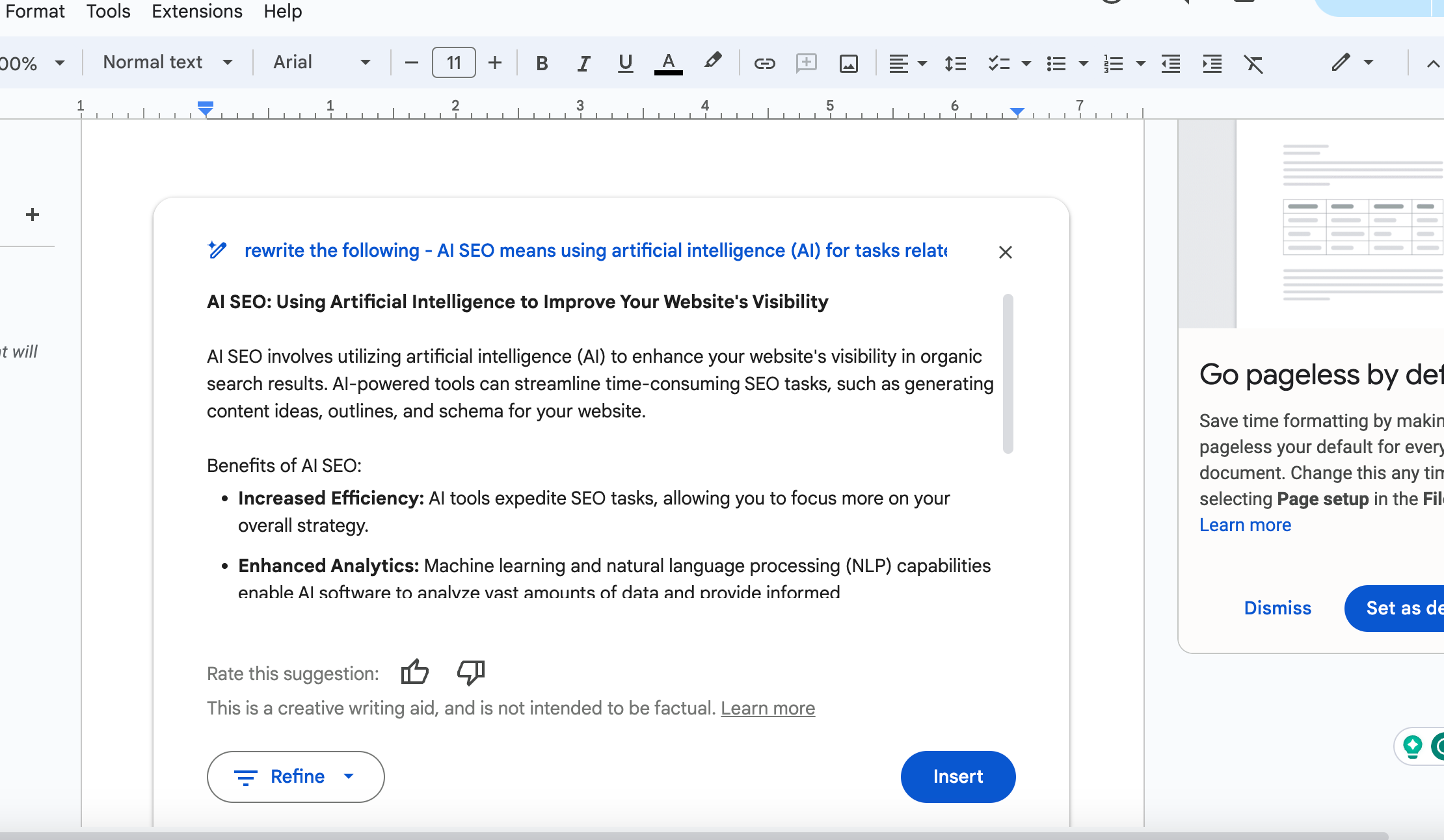Open the text color picker
Image resolution: width=1444 pixels, height=840 pixels.
click(x=668, y=63)
